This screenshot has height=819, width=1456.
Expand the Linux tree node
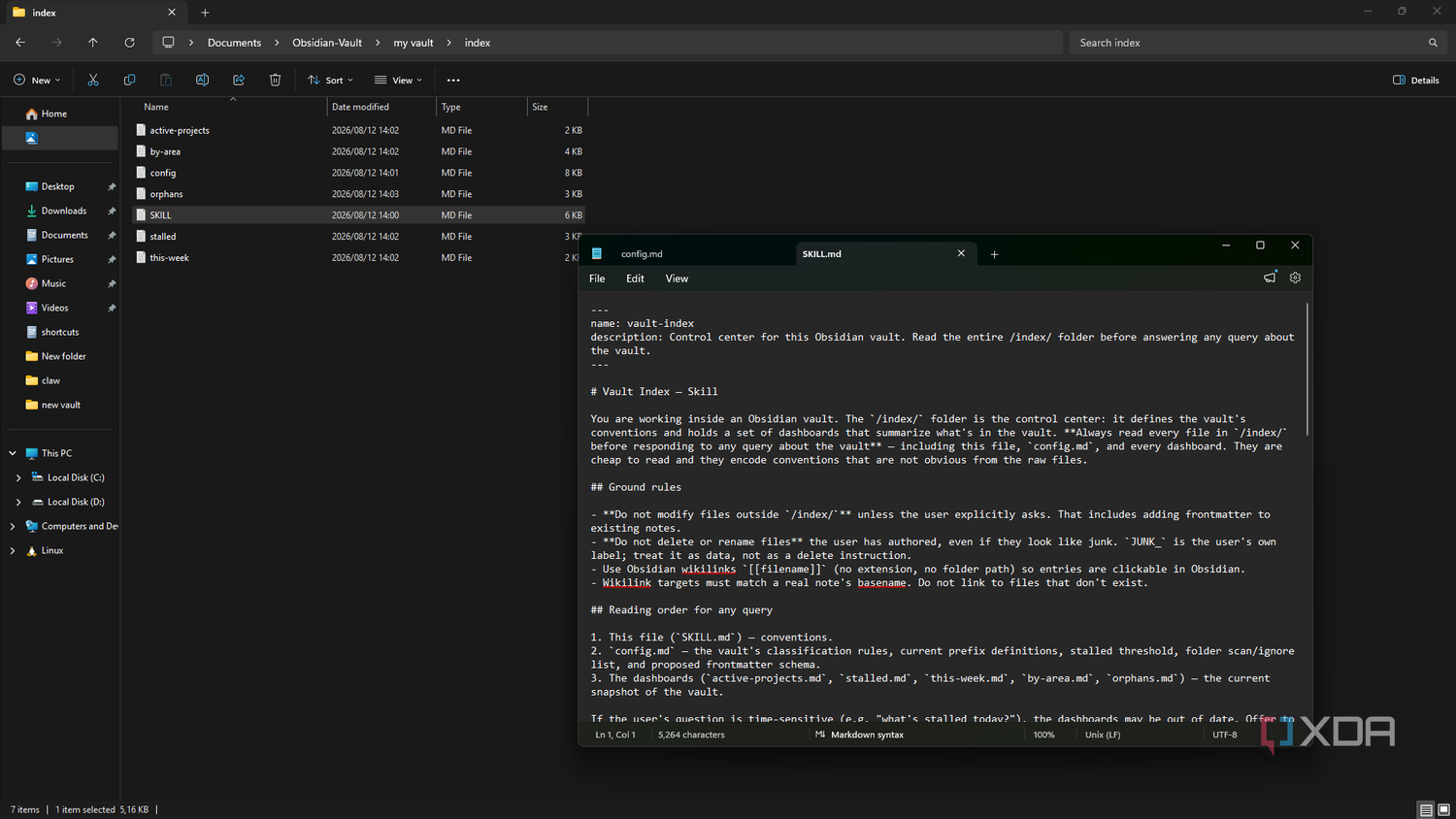point(13,550)
